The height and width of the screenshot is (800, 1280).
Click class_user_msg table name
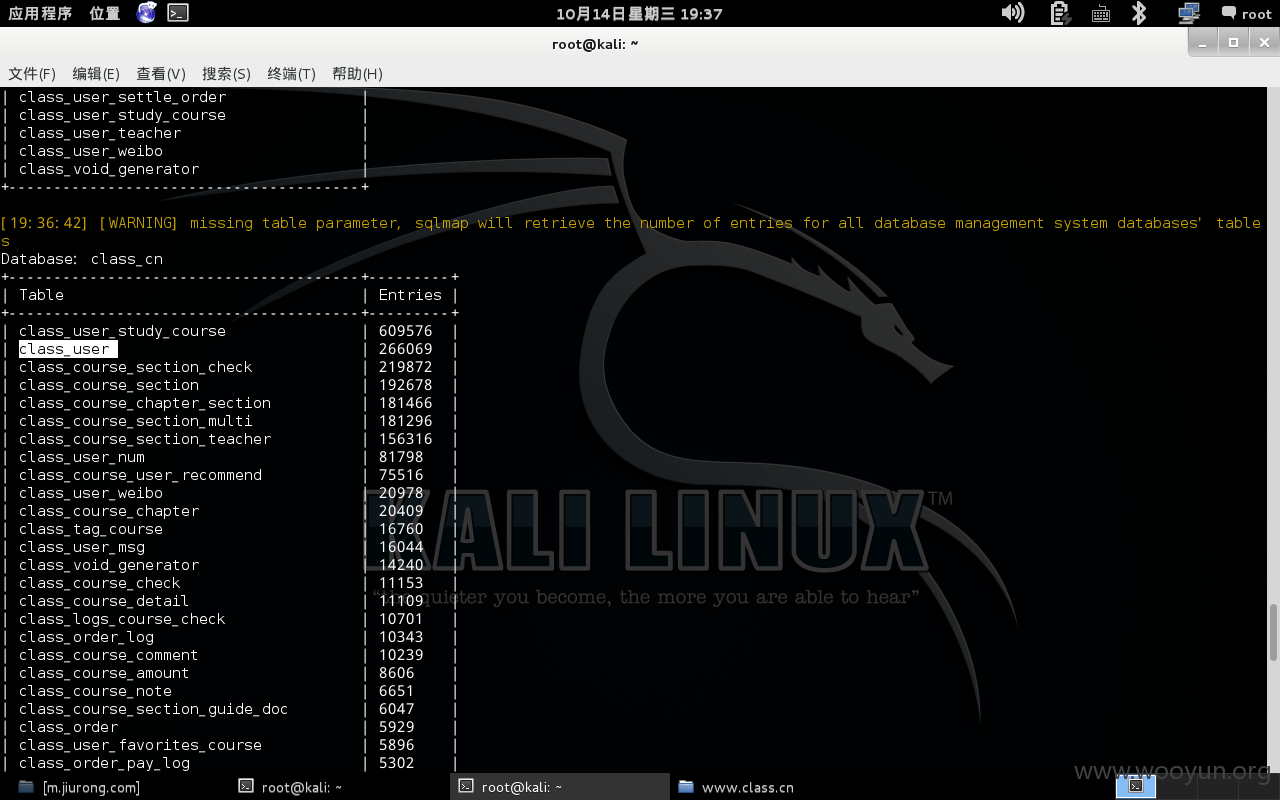coord(81,547)
